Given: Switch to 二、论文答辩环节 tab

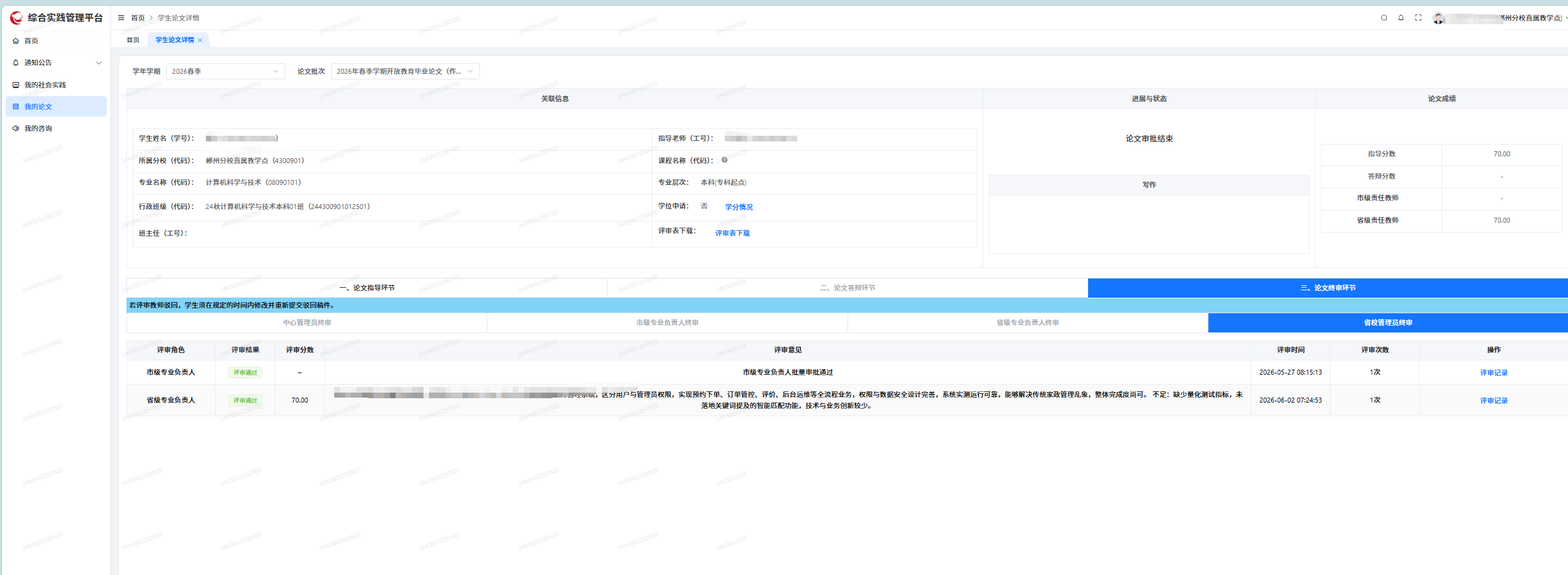Looking at the screenshot, I should click(848, 288).
